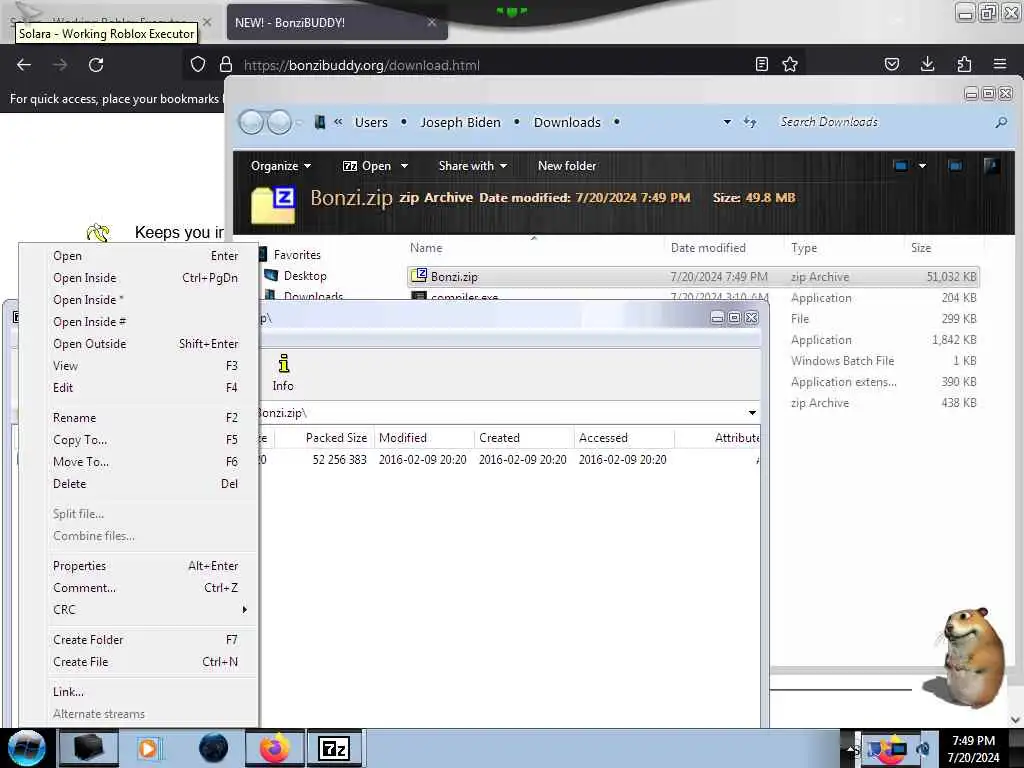Expand Explorer address history dropdown
This screenshot has width=1024, height=768.
(x=727, y=122)
